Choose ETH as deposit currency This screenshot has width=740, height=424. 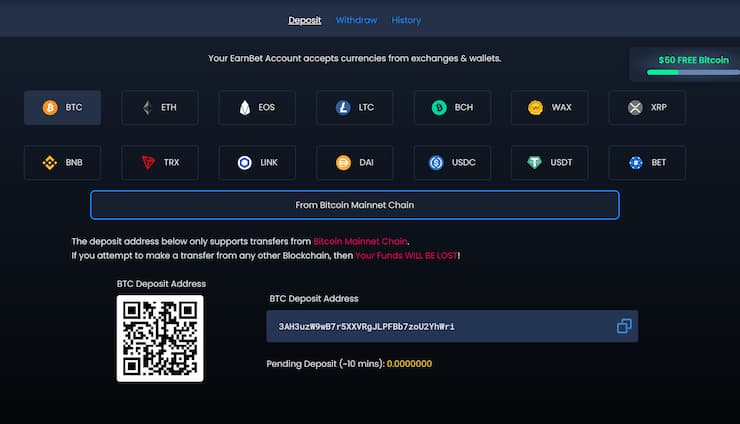[160, 108]
